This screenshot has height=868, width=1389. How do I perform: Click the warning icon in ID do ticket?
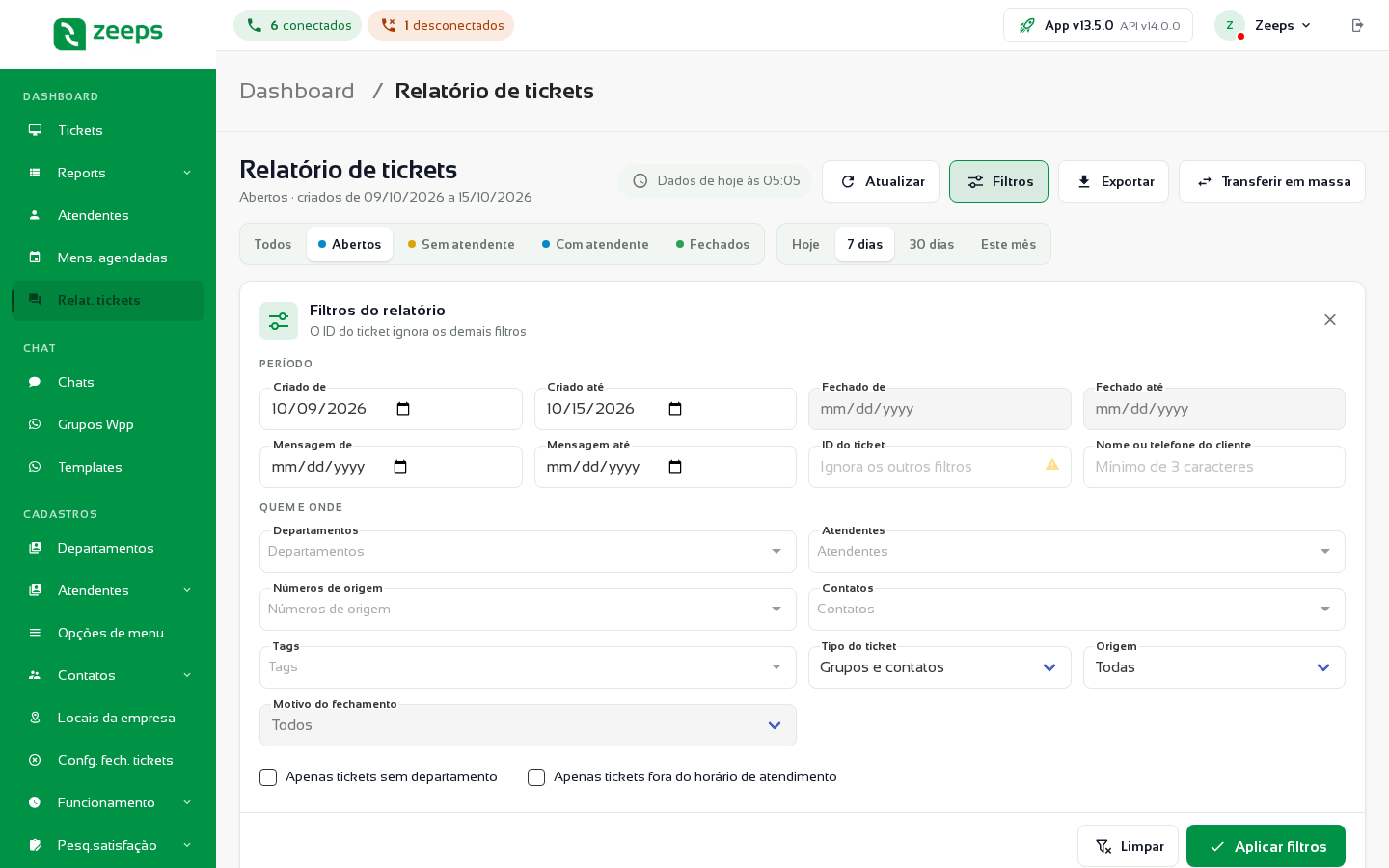(x=1052, y=465)
